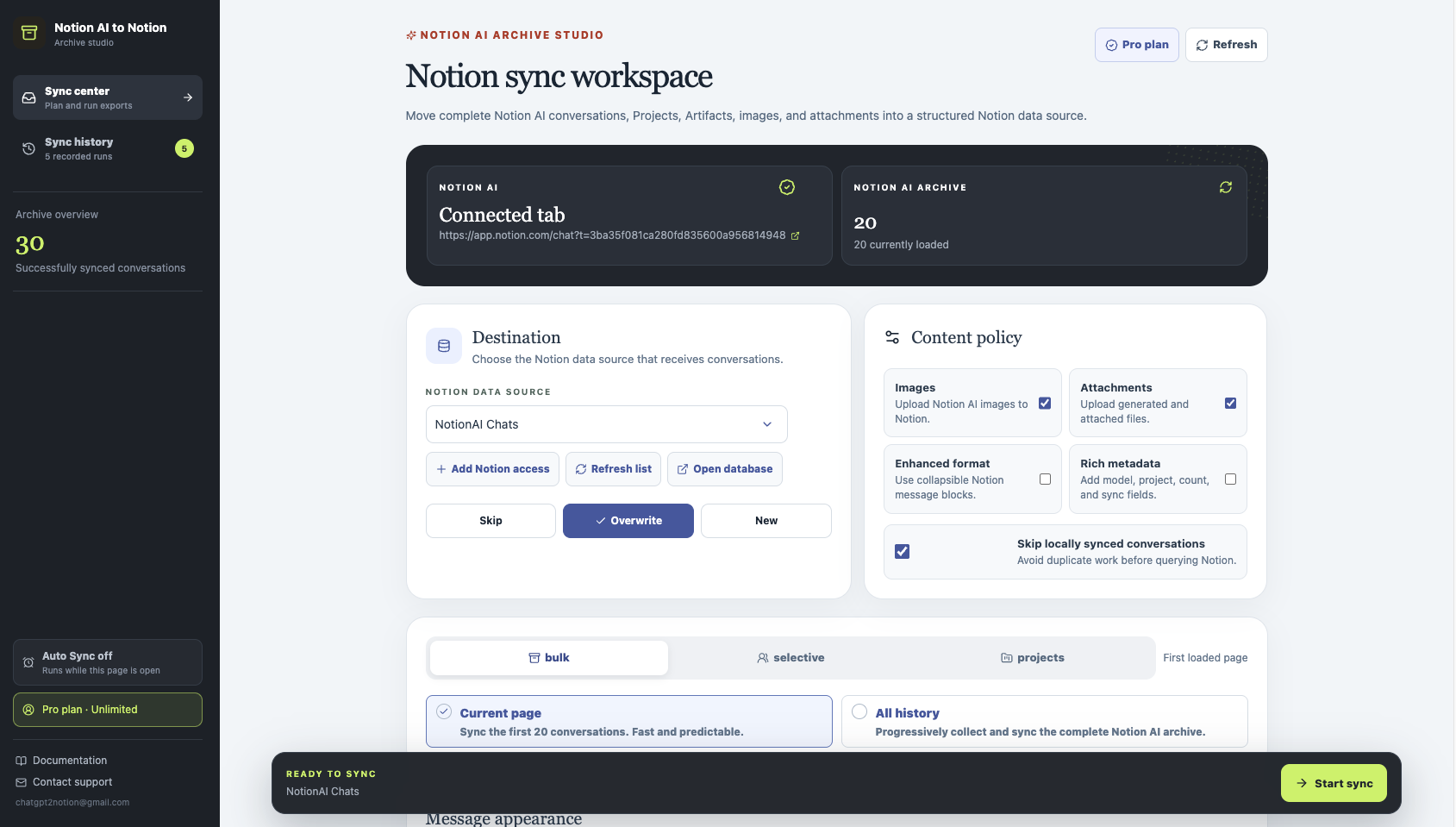Switch to the bulk tab
Screen dimensions: 1456x827
[549, 658]
